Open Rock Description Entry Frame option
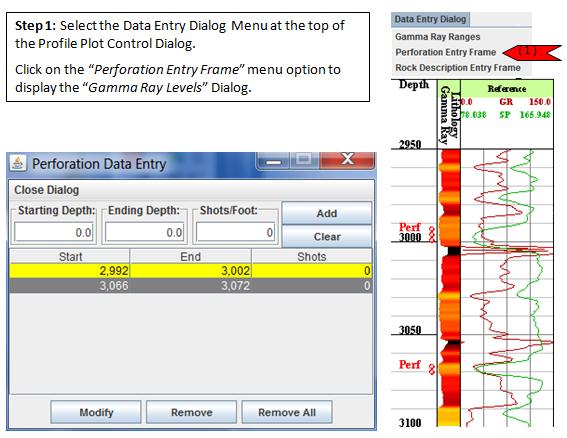 click(458, 68)
